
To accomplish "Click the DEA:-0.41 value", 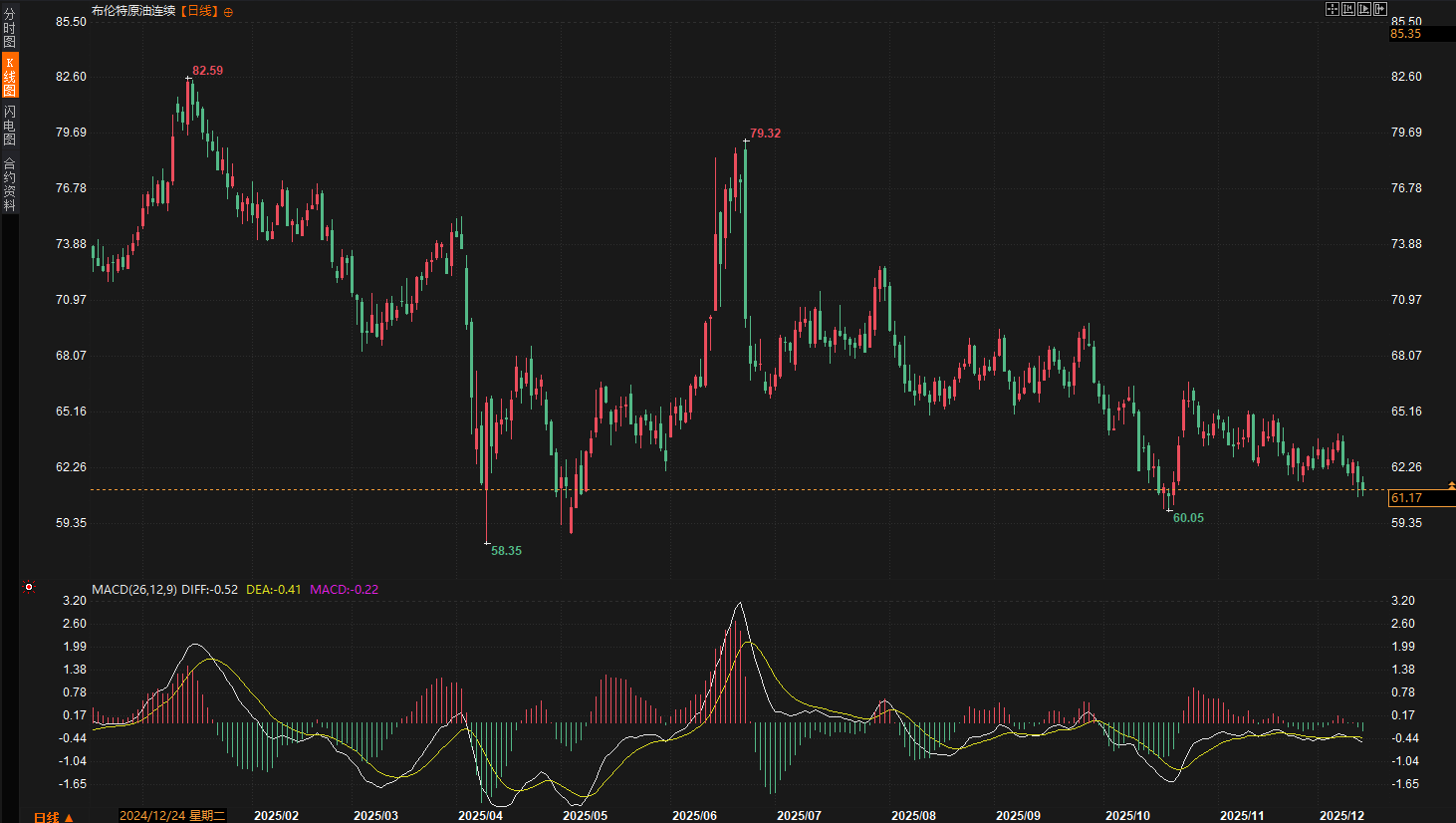I will 274,589.
